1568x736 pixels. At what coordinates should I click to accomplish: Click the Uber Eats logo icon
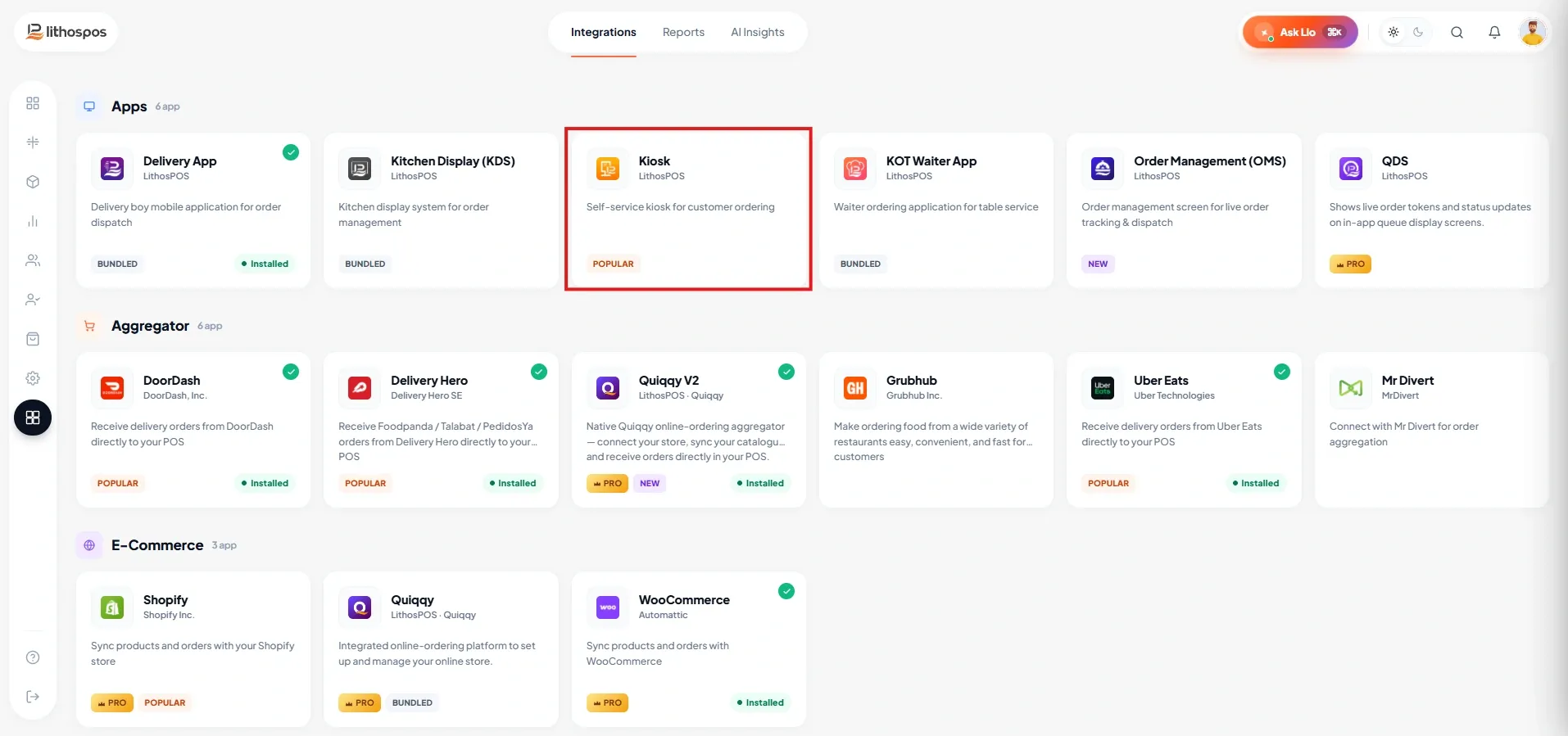tap(1103, 388)
